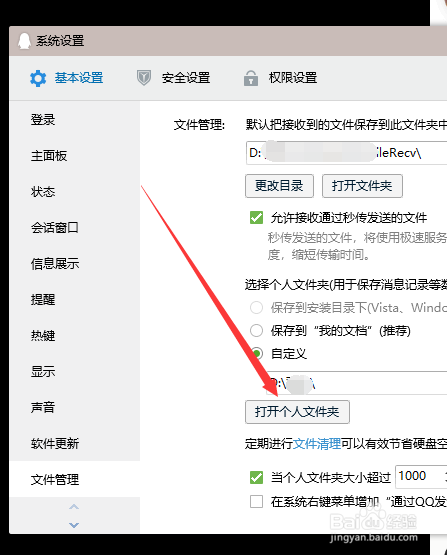Image resolution: width=447 pixels, height=555 pixels.
Task: Click the custom personal folder path field
Action: tap(357, 383)
